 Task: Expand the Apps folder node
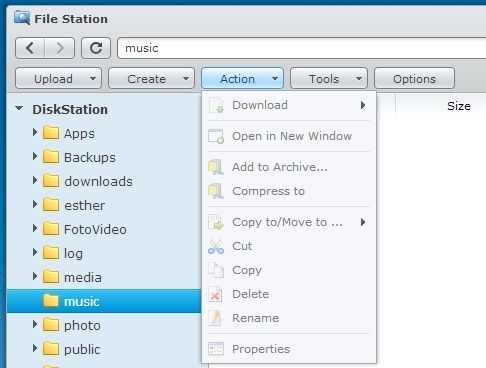click(35, 132)
